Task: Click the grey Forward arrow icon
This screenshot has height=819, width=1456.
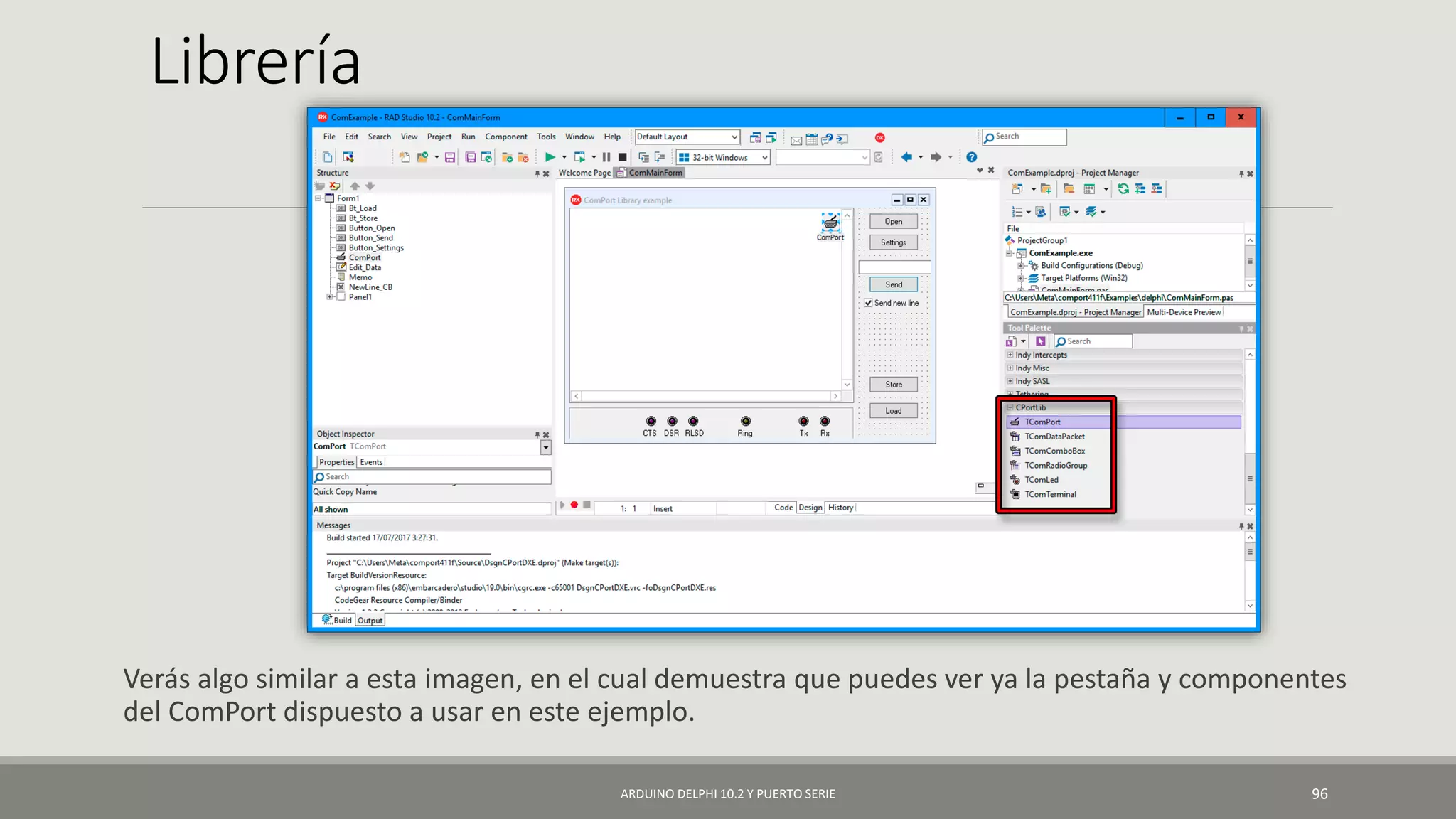Action: click(x=936, y=157)
